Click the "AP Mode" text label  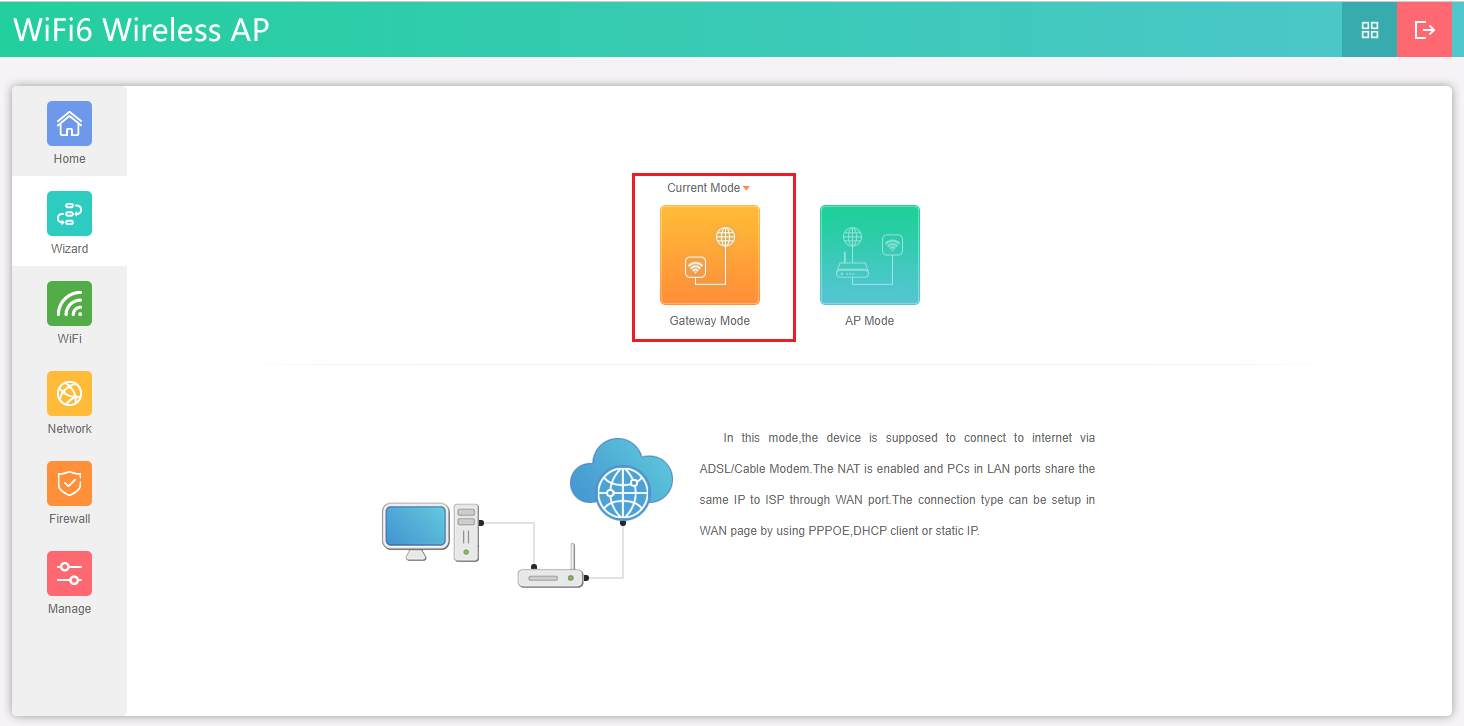click(x=869, y=321)
